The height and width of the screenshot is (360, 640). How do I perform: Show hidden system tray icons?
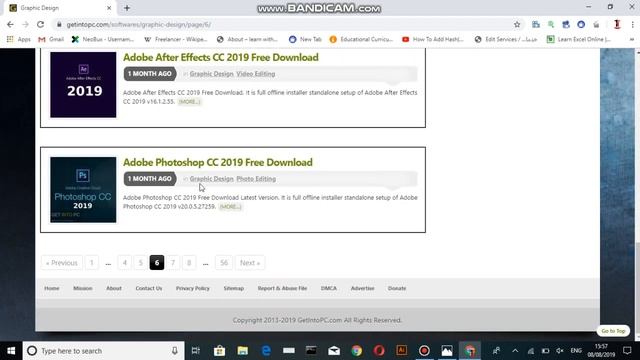[515, 351]
